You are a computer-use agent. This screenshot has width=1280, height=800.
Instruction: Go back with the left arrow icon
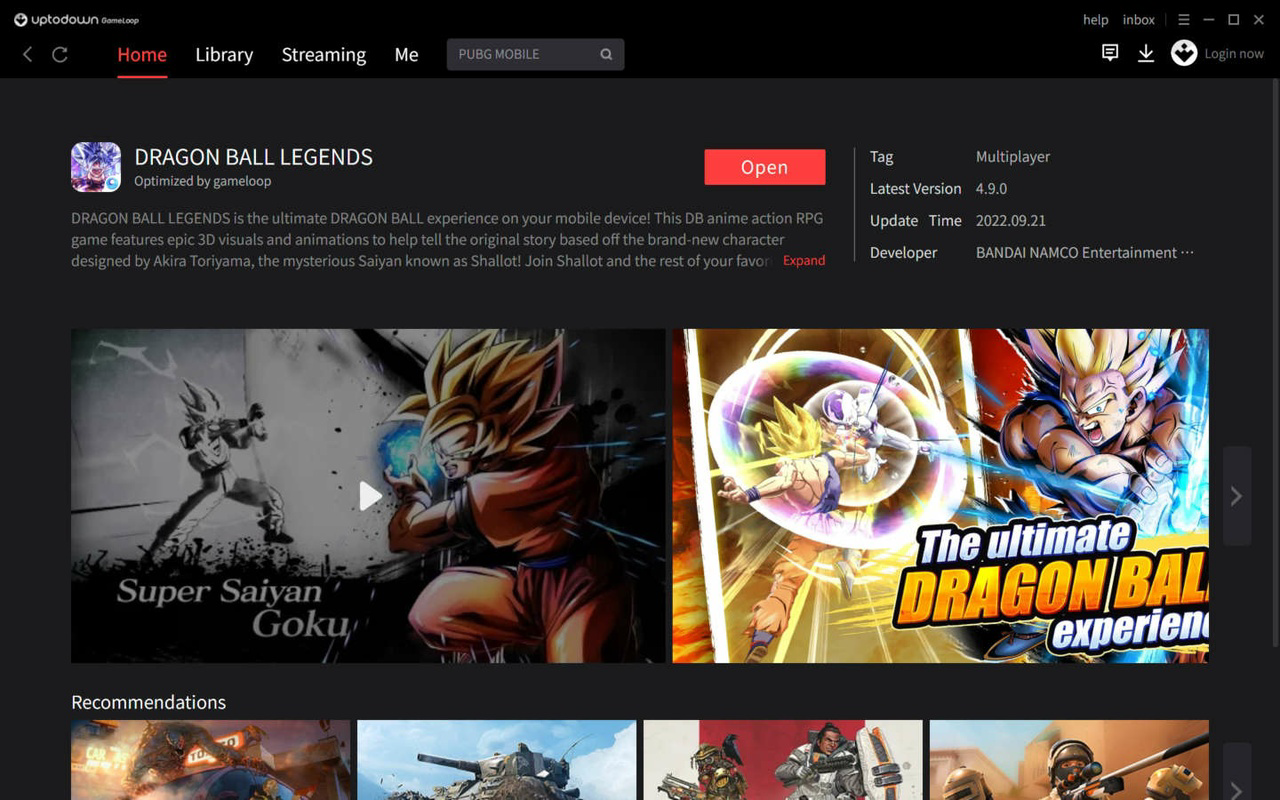[28, 54]
